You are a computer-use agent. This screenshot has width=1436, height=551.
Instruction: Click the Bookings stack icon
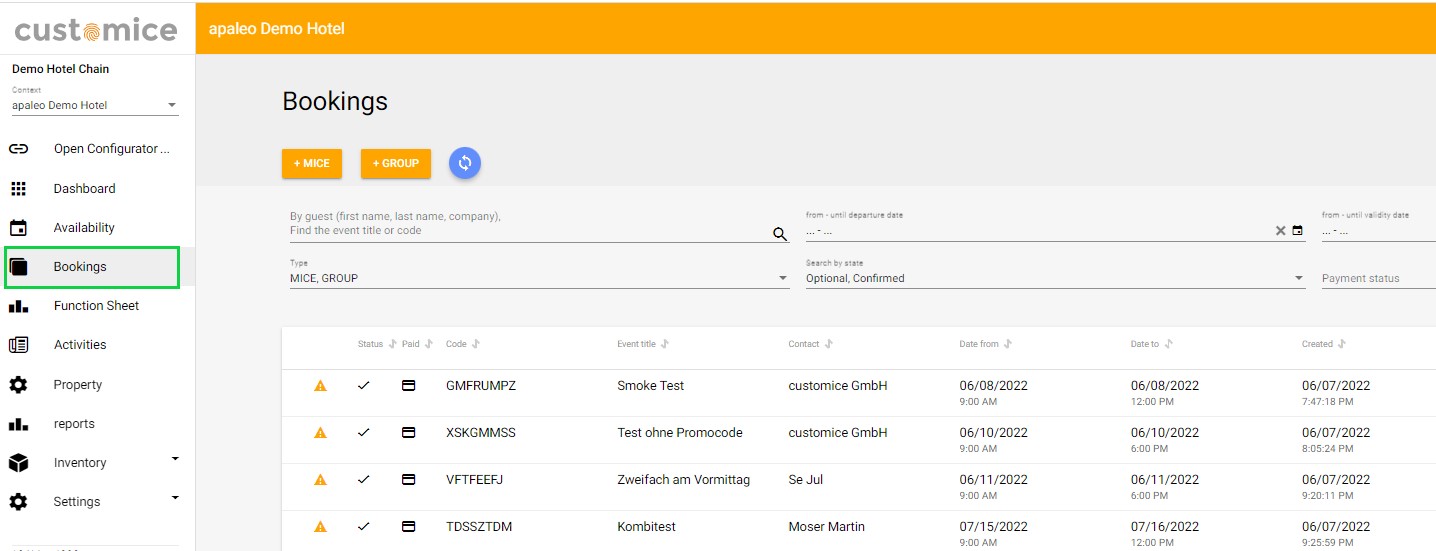pos(18,266)
